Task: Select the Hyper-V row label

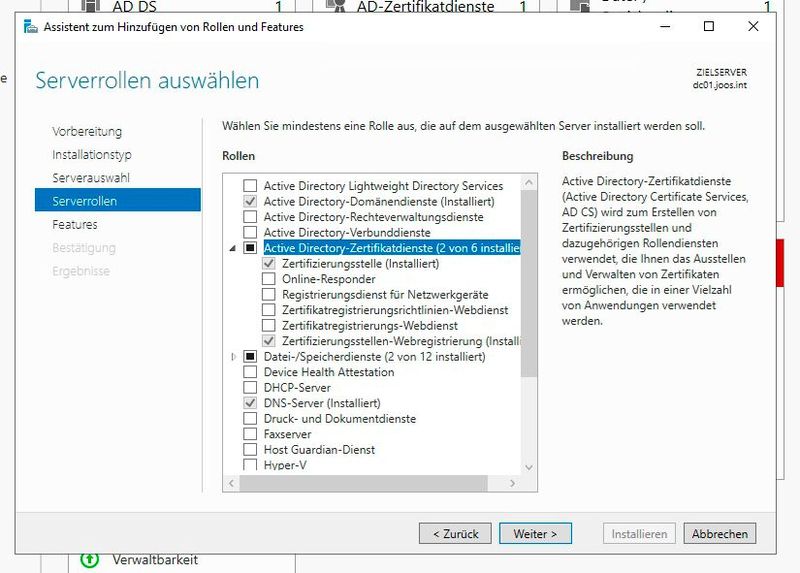Action: coord(285,465)
